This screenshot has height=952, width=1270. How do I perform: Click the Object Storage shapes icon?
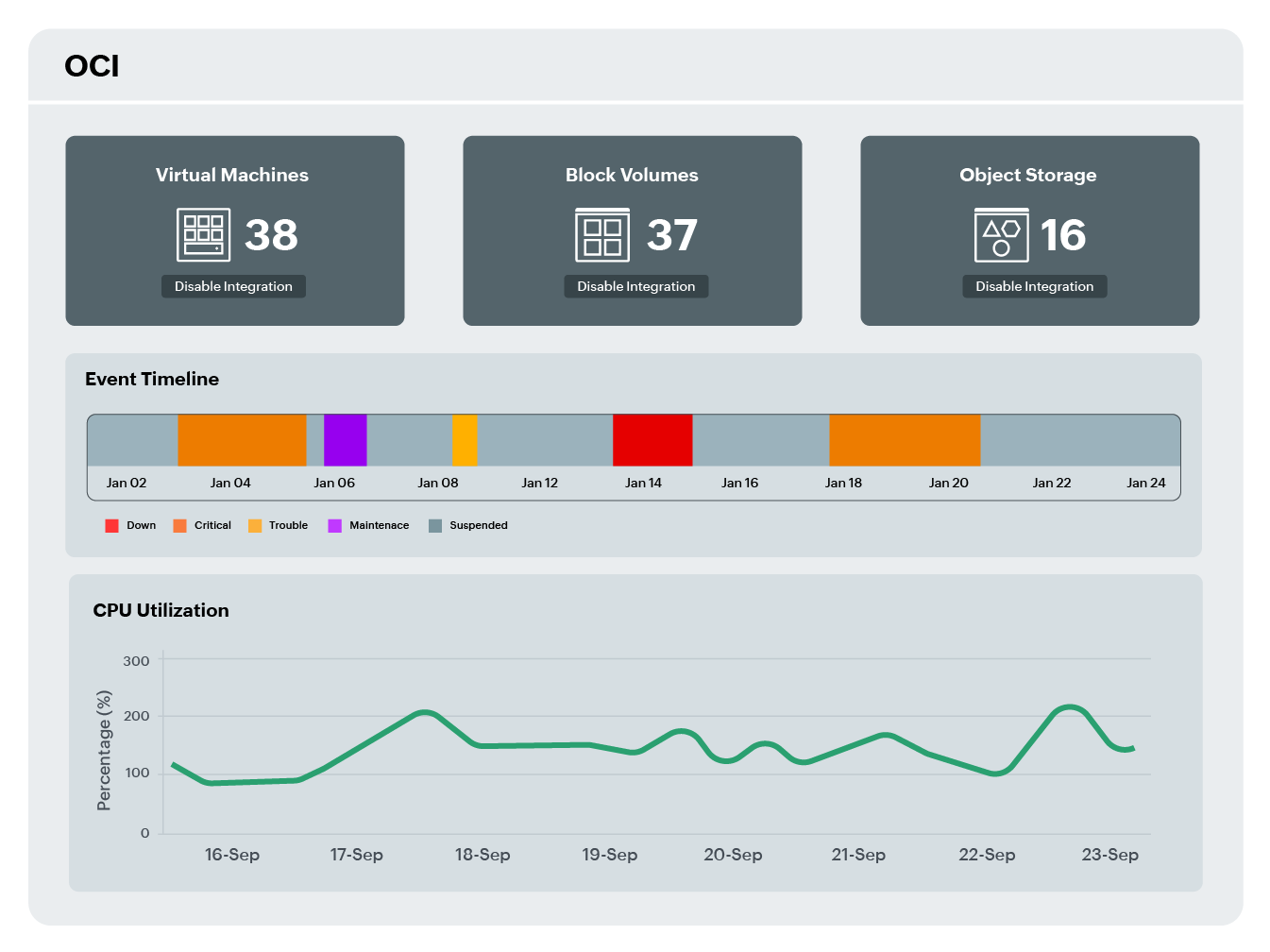pos(1001,235)
